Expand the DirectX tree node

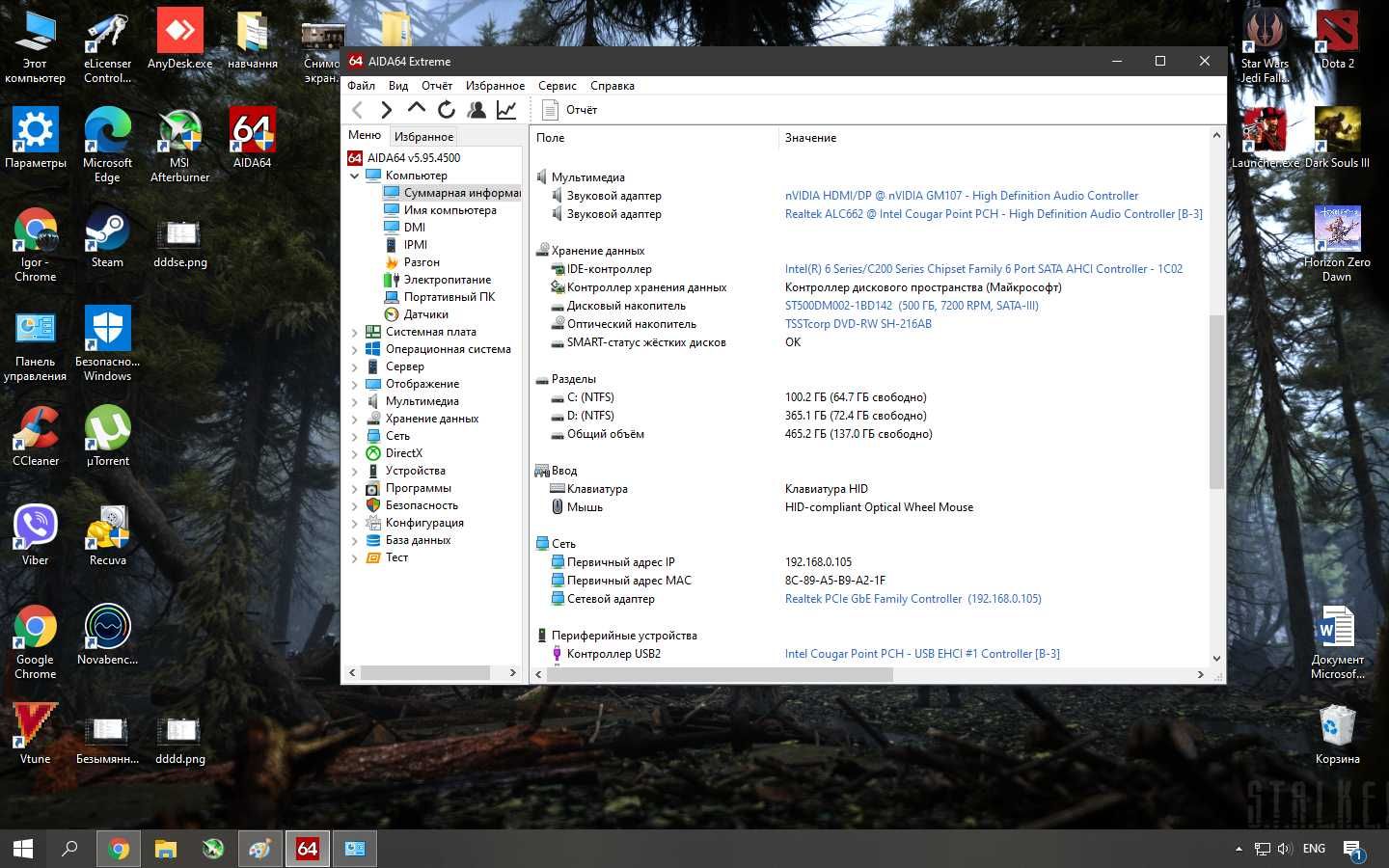pyautogui.click(x=354, y=453)
